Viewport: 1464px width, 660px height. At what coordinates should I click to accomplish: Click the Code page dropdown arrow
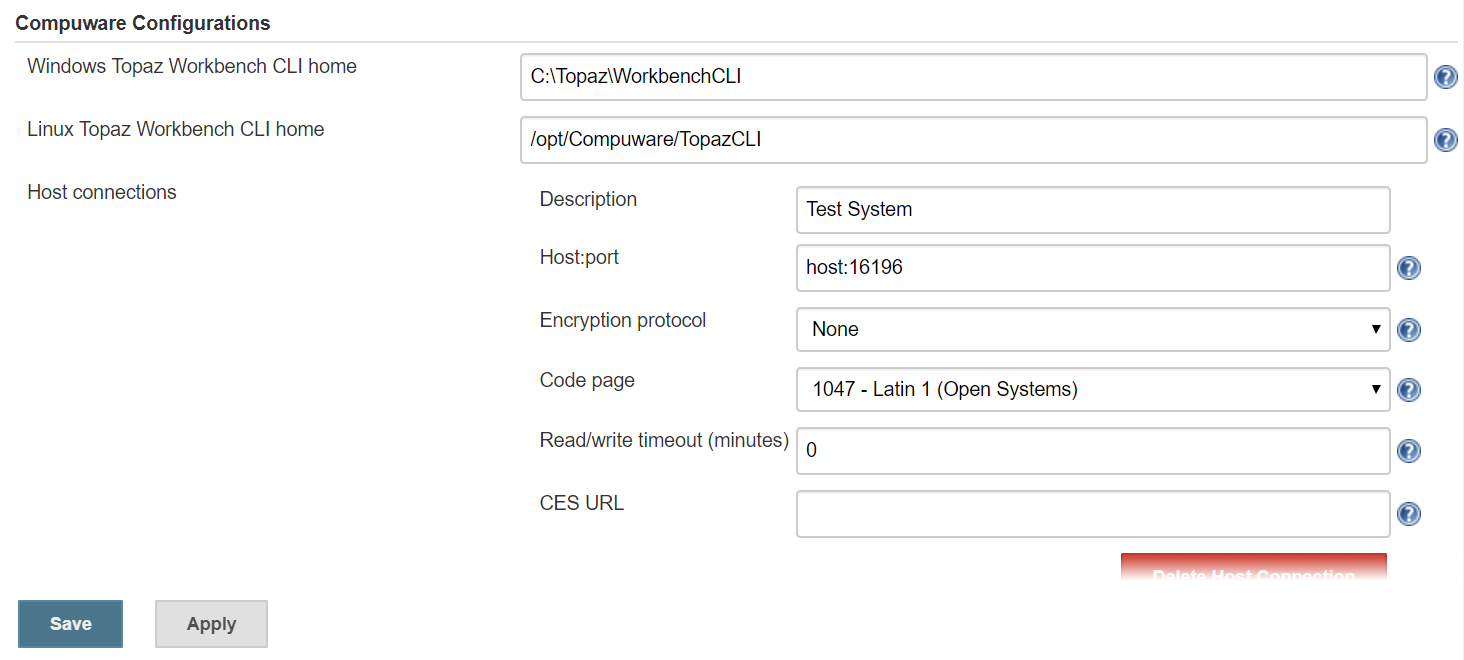[x=1376, y=389]
